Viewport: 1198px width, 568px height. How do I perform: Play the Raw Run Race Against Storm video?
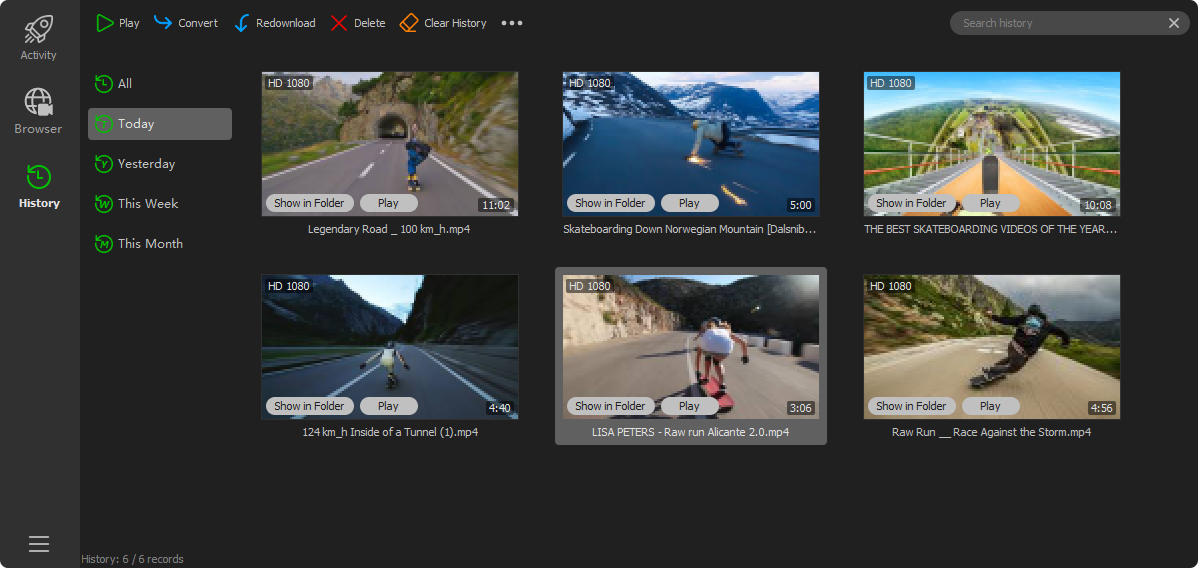[x=990, y=406]
